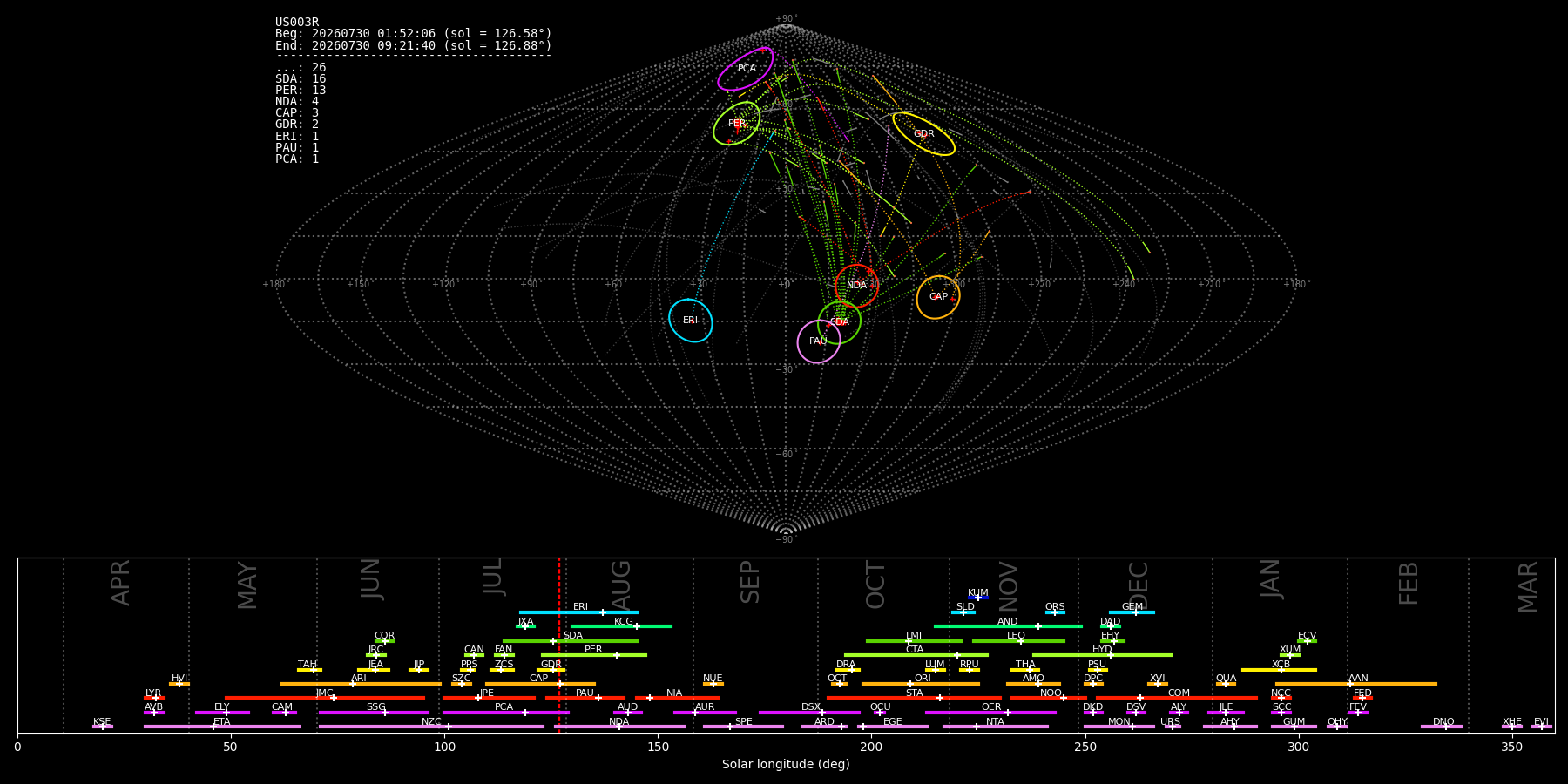Click the 200 tick label on solar longitude axis
Viewport: 1568px width, 784px height.
(871, 747)
